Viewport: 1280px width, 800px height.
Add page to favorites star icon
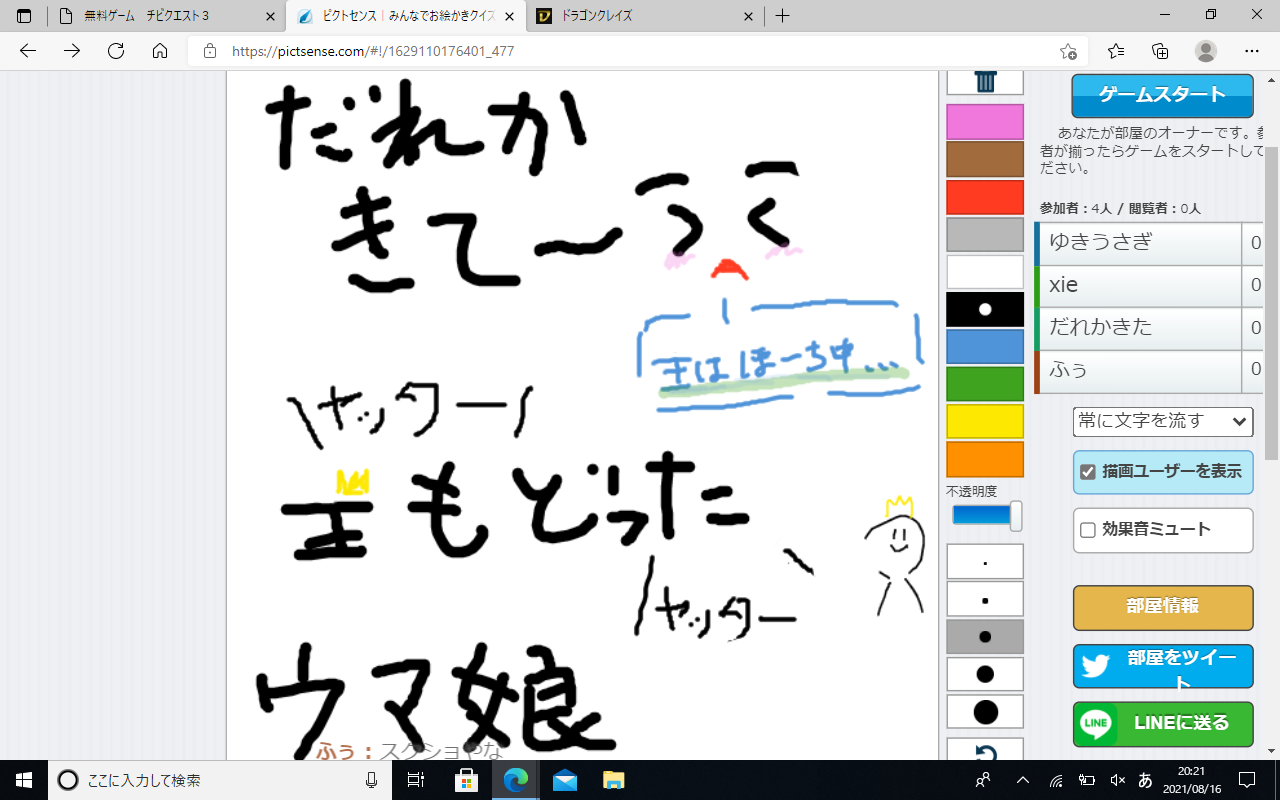pos(1068,51)
